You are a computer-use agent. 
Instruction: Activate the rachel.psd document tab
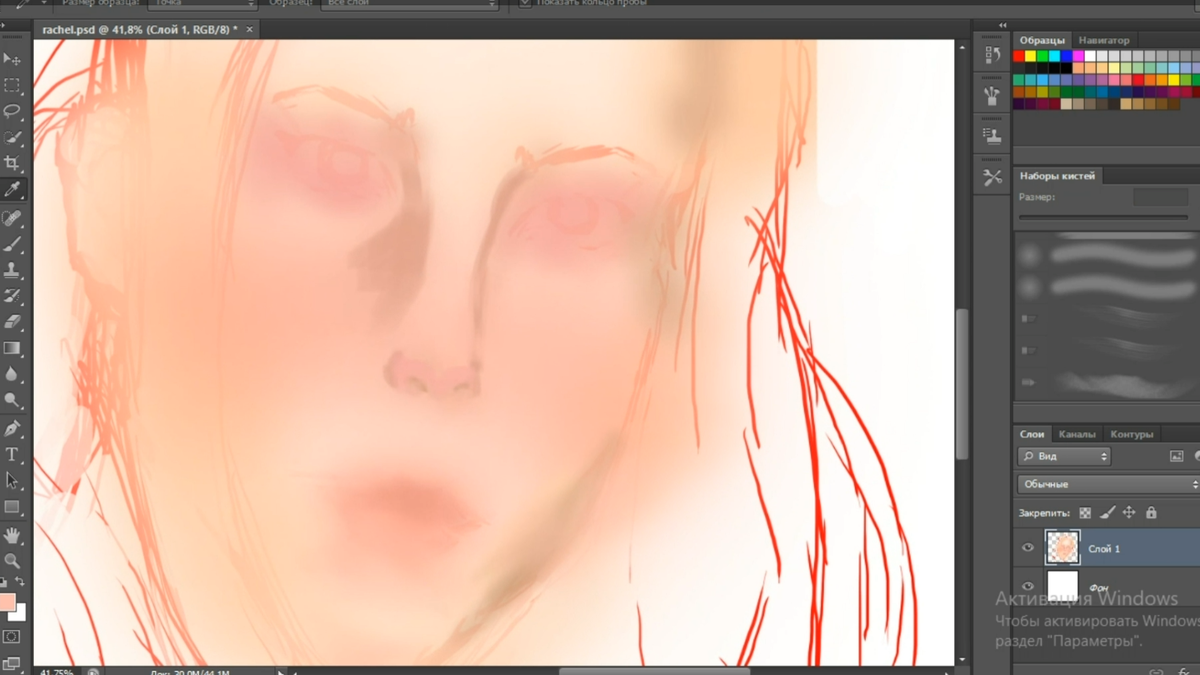click(140, 30)
